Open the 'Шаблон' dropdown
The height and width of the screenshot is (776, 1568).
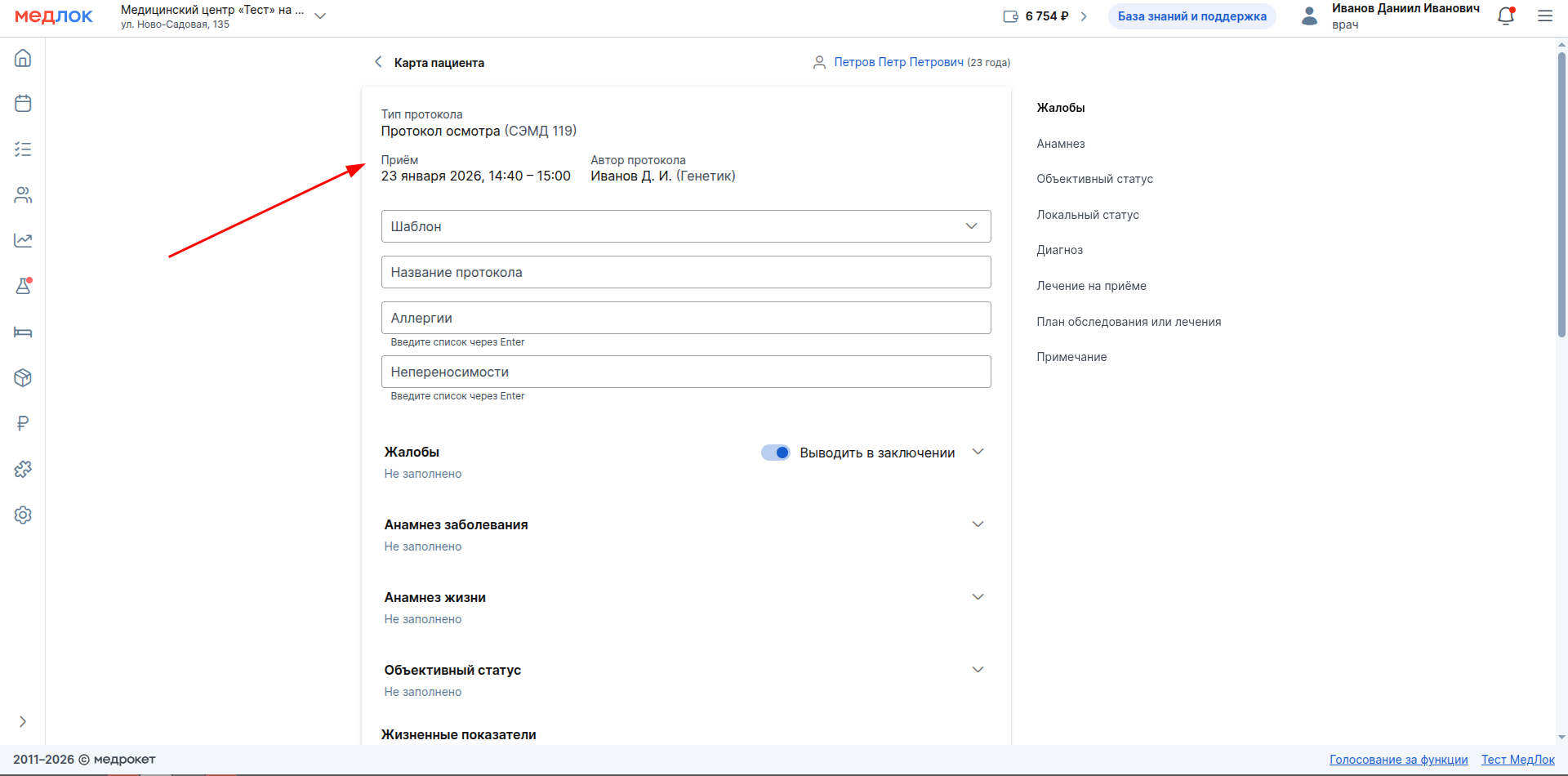[x=685, y=226]
